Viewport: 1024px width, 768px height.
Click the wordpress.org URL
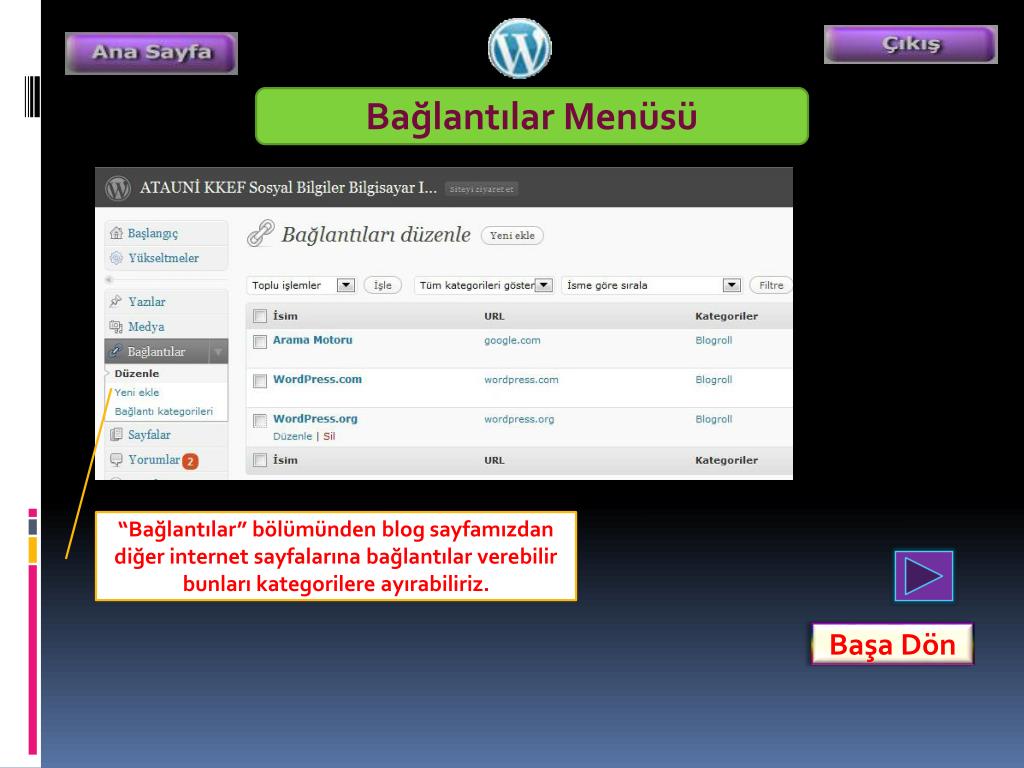[x=519, y=419]
